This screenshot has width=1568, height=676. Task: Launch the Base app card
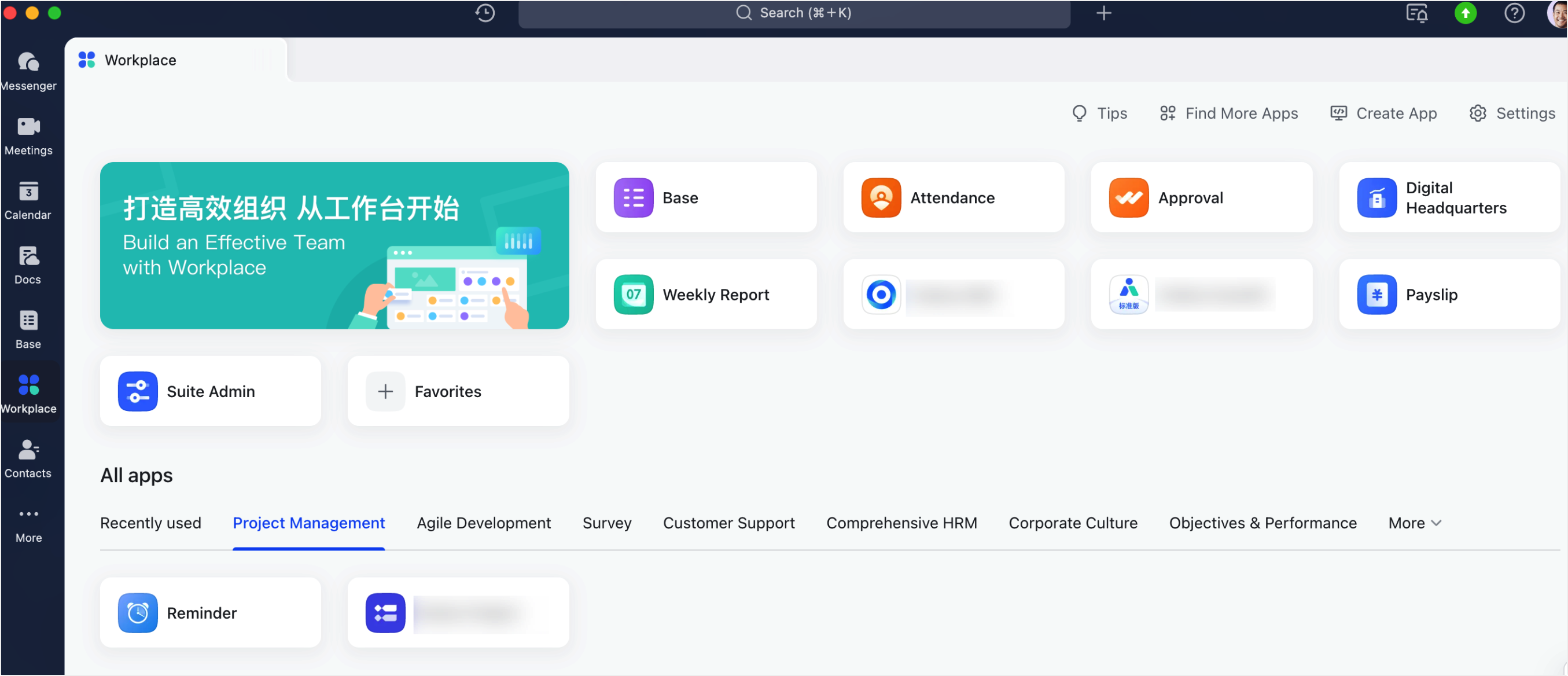pos(706,197)
